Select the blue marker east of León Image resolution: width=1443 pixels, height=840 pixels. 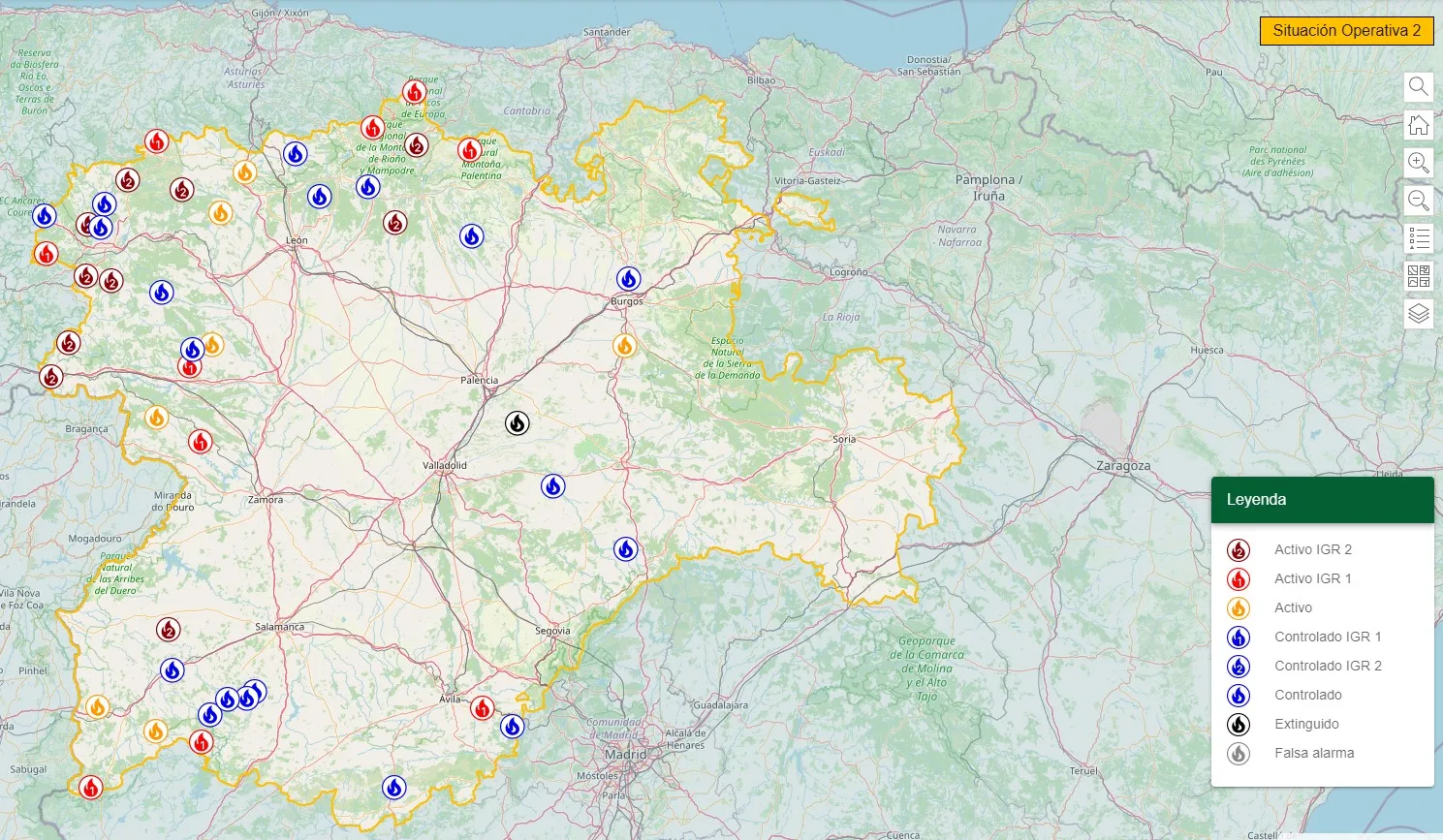click(471, 235)
